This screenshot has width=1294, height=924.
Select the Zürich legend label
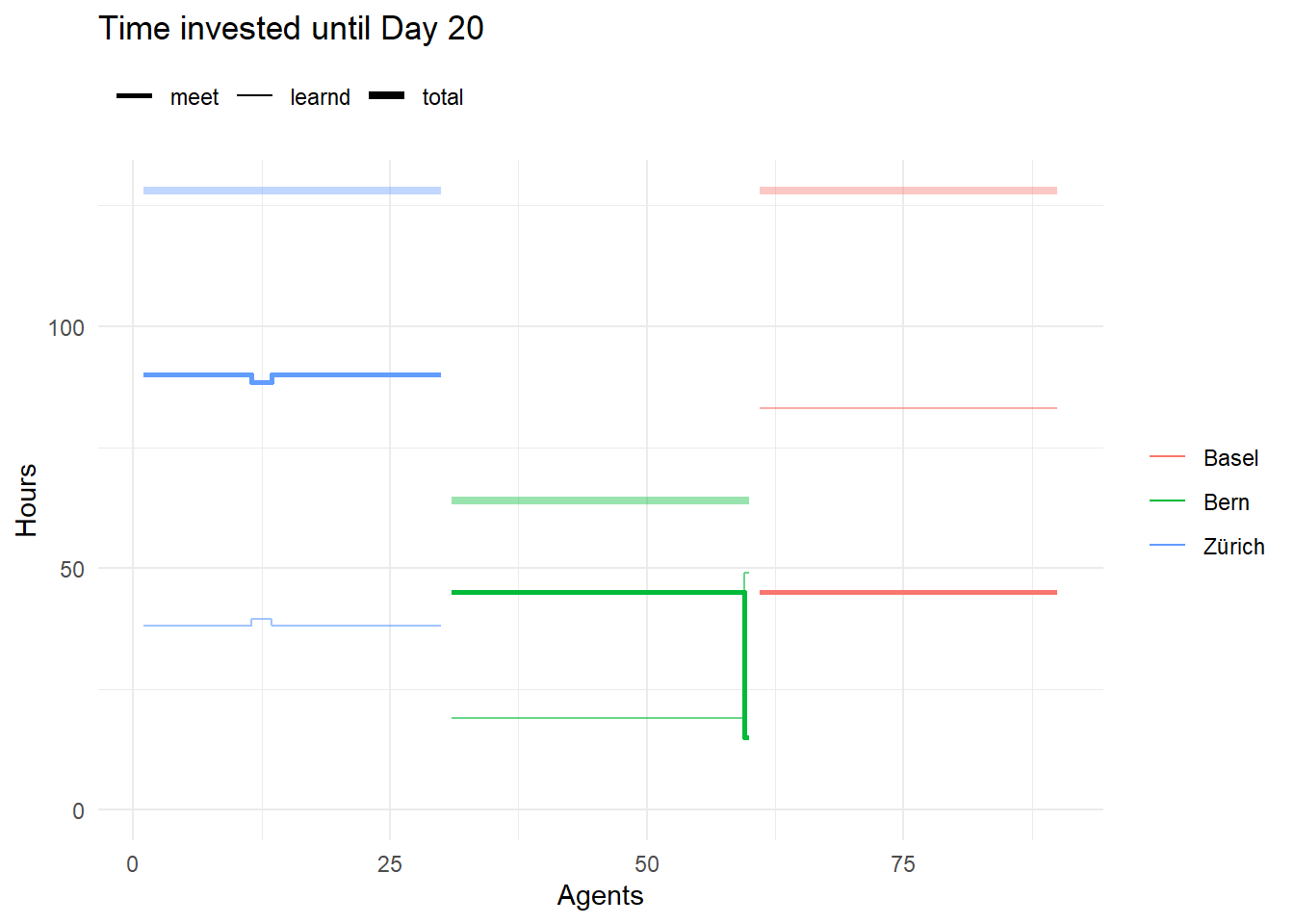pyautogui.click(x=1233, y=547)
